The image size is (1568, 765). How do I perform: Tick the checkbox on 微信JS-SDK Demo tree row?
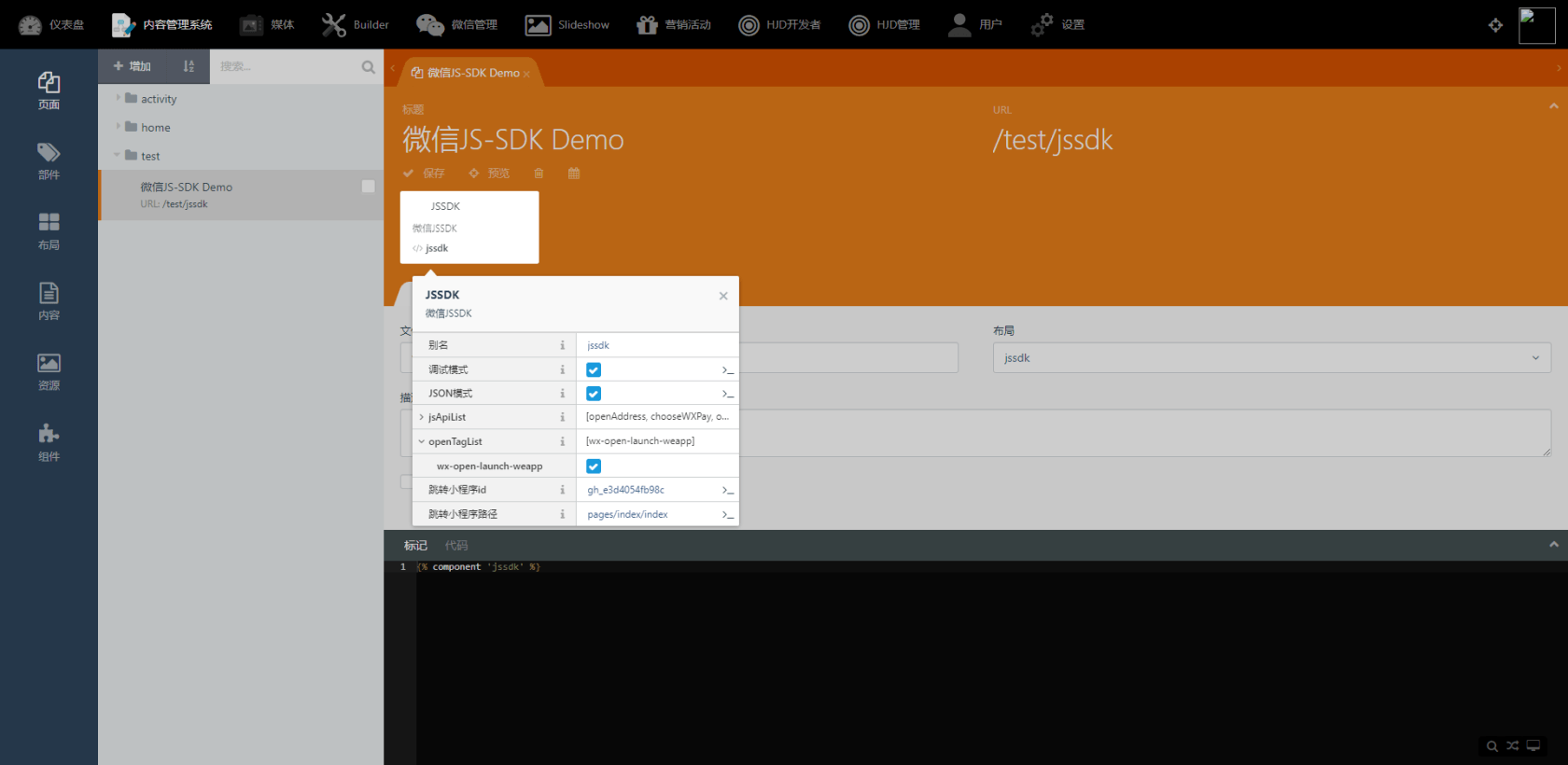(369, 187)
